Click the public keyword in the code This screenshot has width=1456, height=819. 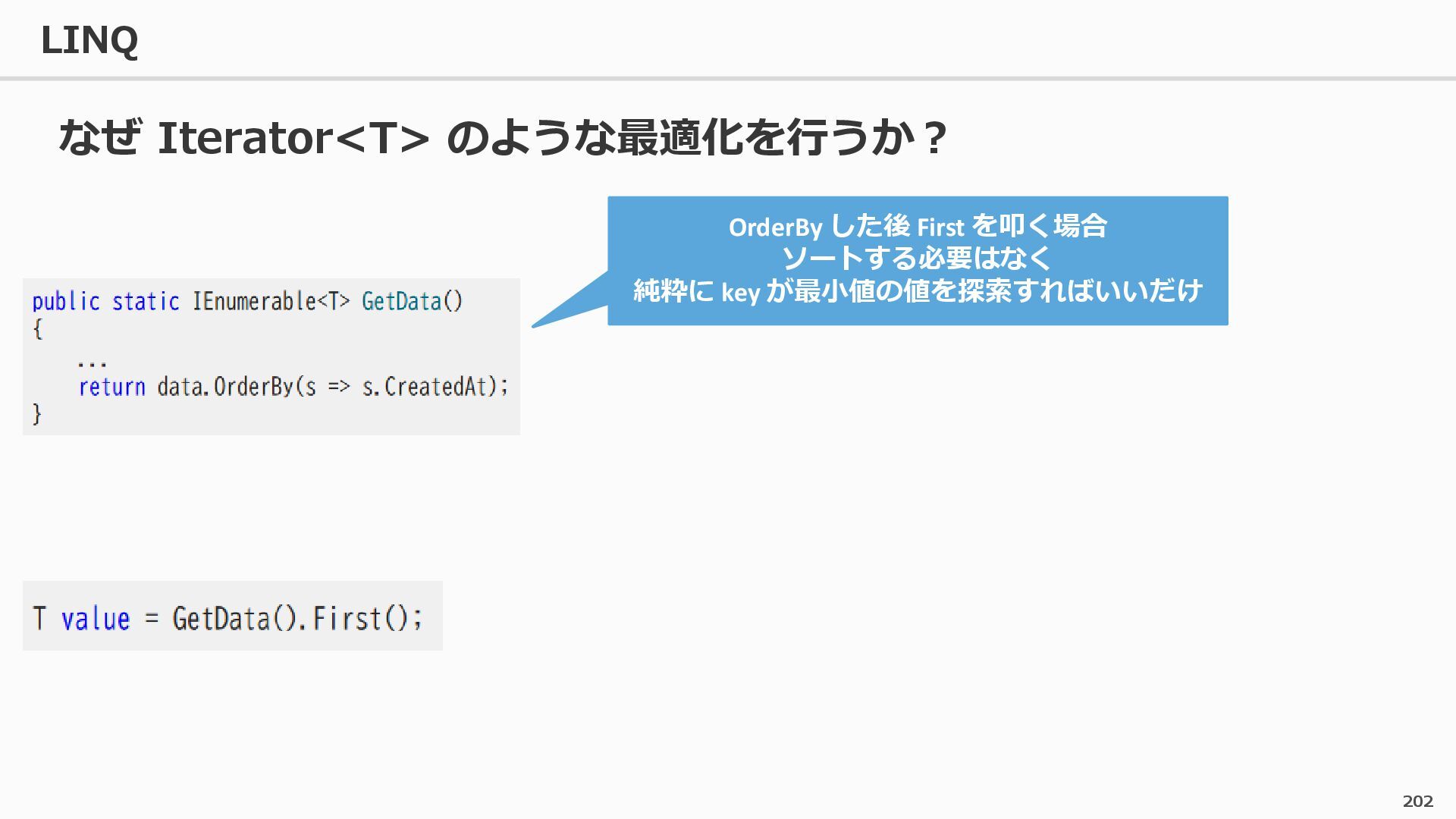click(x=66, y=302)
